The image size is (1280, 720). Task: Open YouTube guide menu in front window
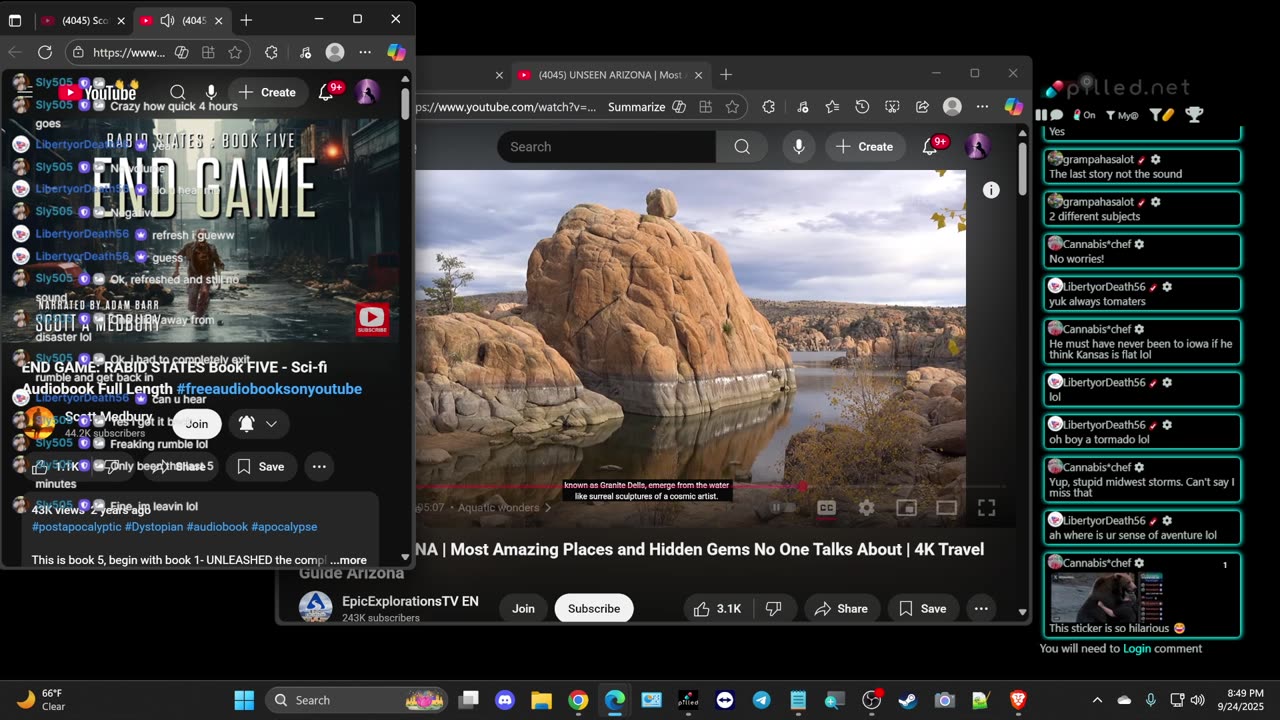click(25, 92)
